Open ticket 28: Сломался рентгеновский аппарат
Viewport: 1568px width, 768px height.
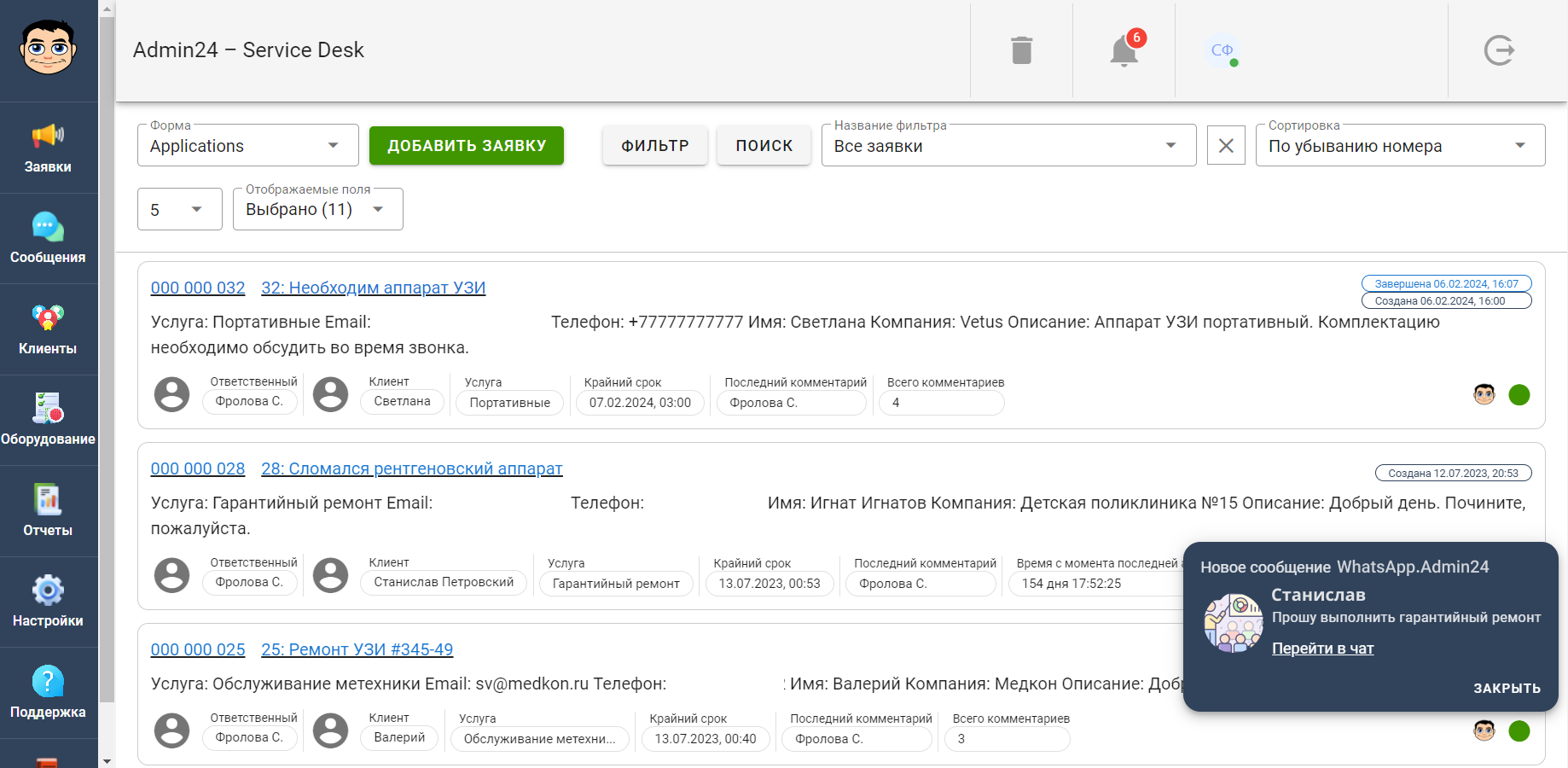point(411,468)
